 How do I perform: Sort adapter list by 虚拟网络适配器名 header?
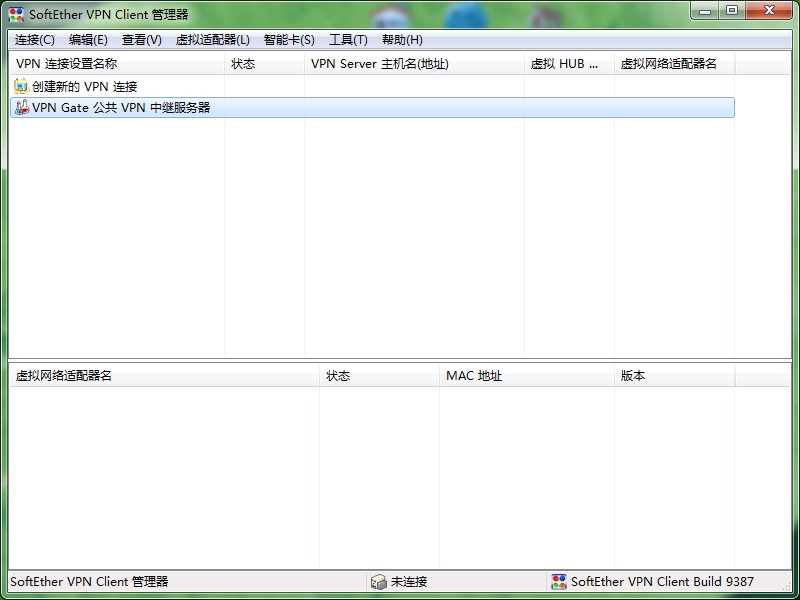(164, 376)
